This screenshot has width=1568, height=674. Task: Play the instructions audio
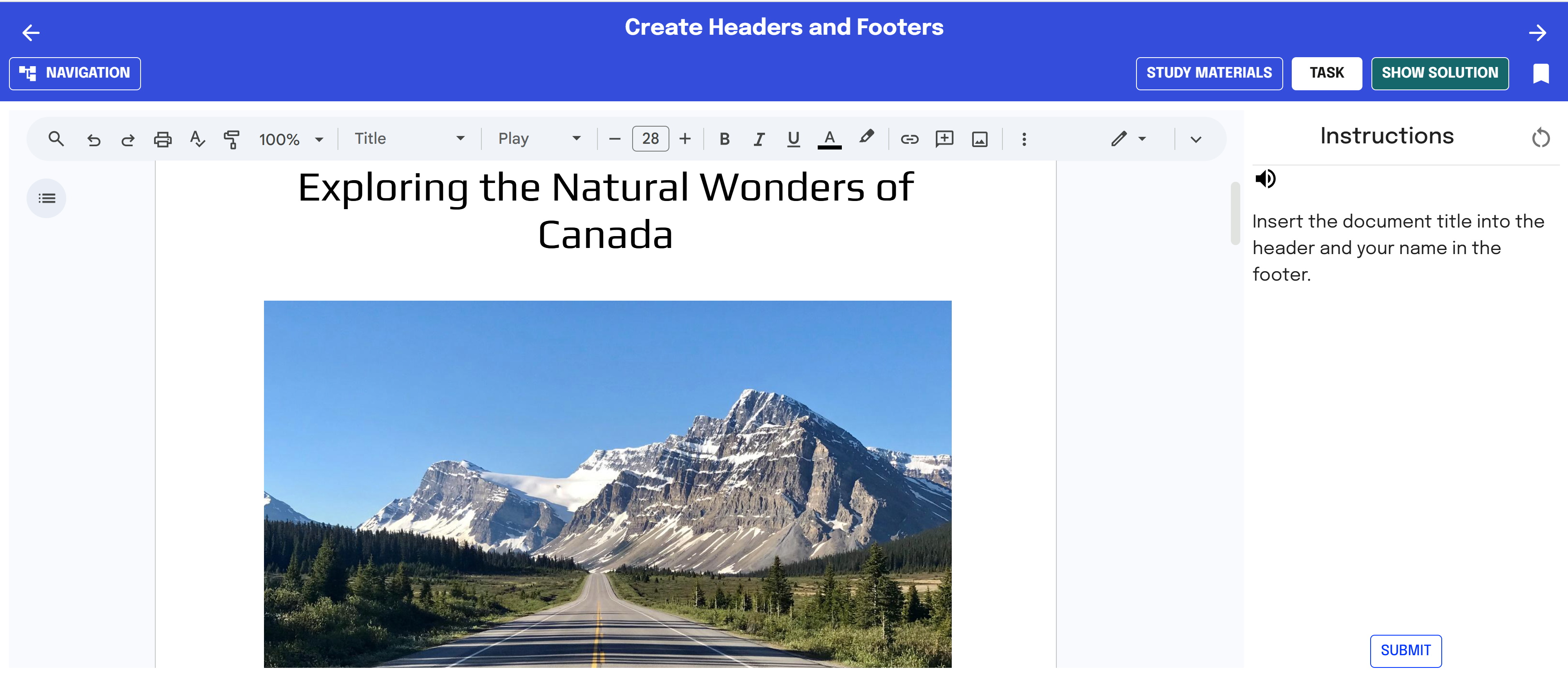1266,179
